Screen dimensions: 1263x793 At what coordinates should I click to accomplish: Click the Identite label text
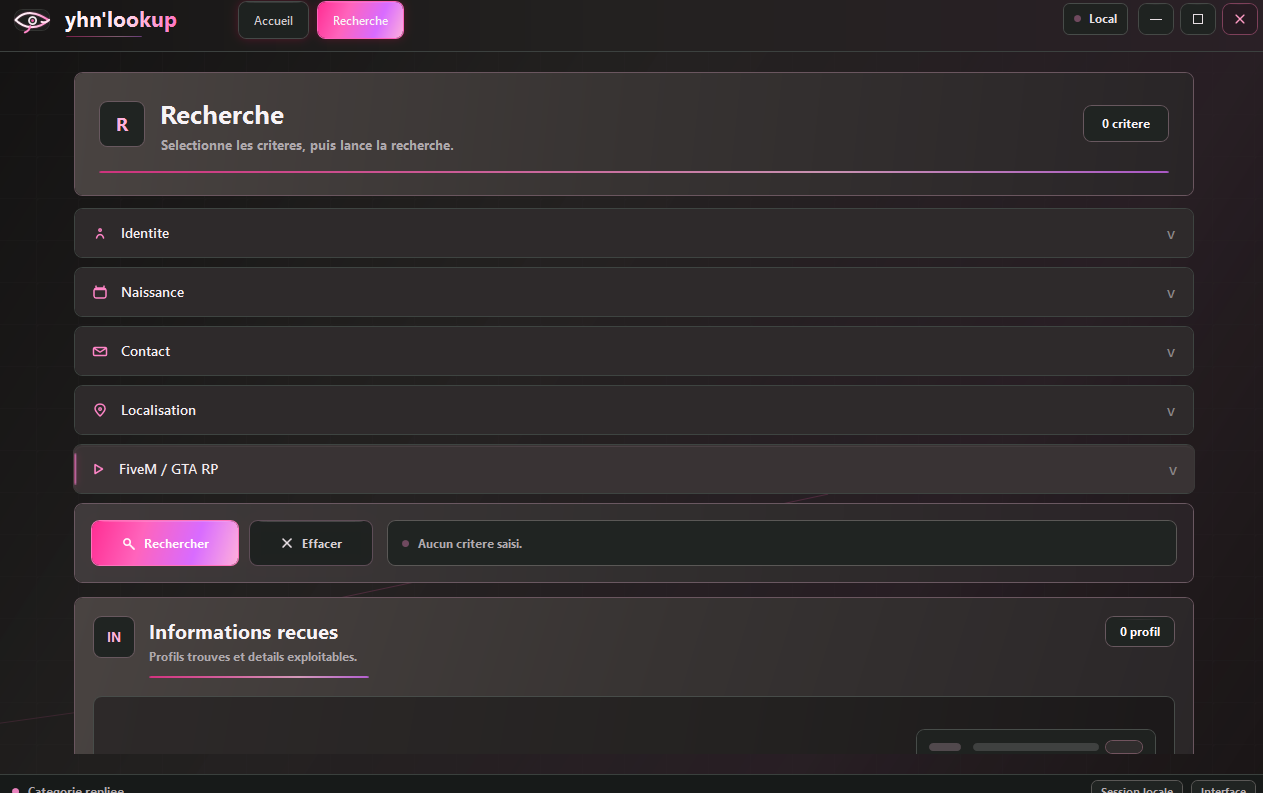(x=145, y=233)
